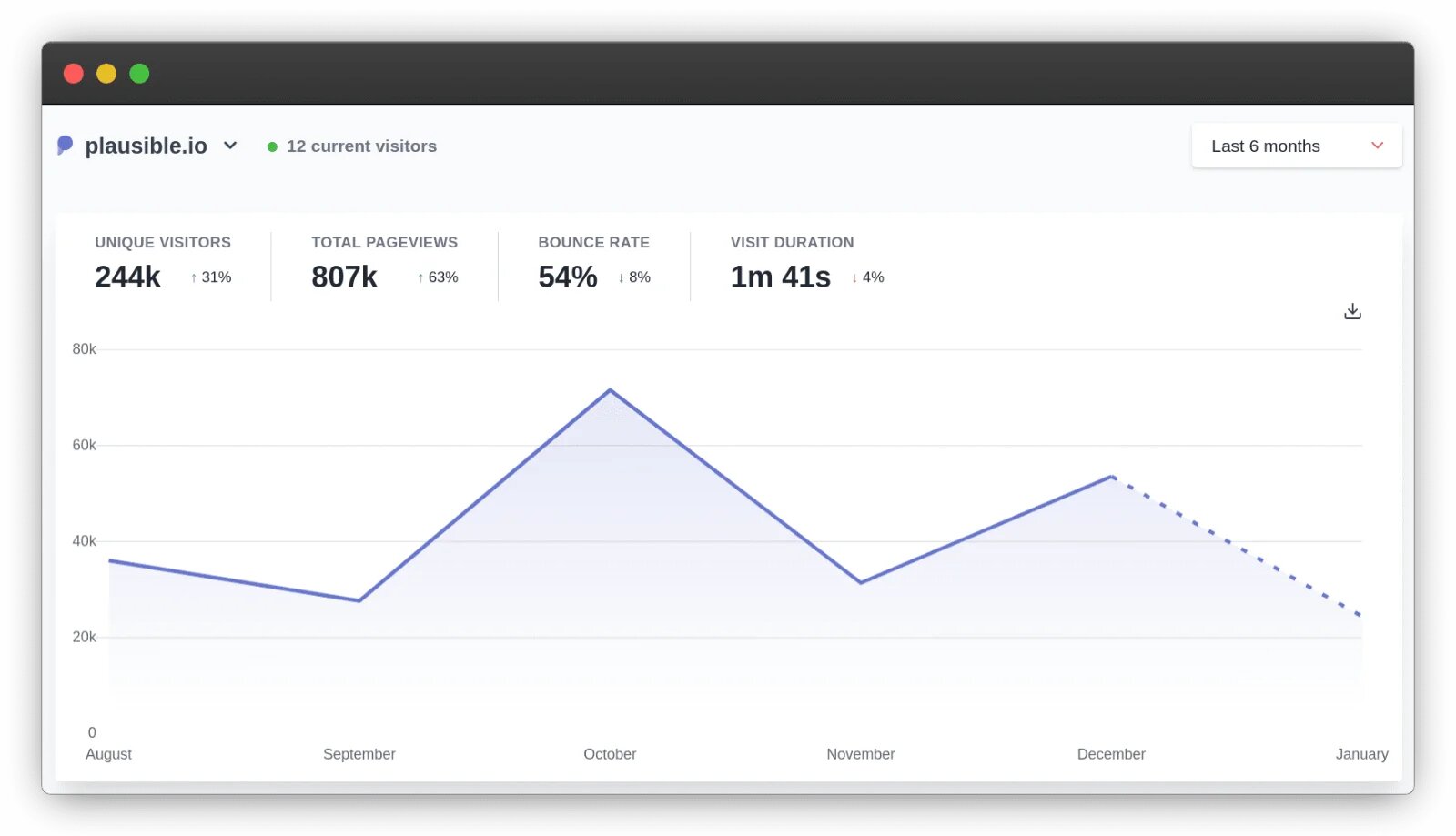1456x836 pixels.
Task: Click the red chevron in the period selector
Action: click(x=1377, y=146)
